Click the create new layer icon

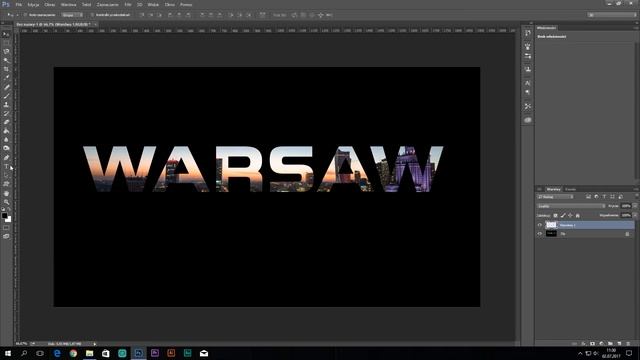pos(619,344)
